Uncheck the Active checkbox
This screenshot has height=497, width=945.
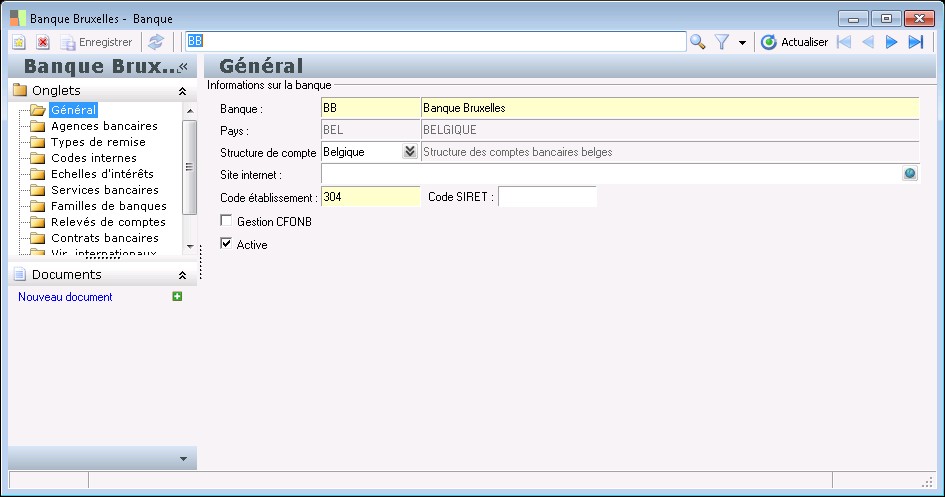pyautogui.click(x=226, y=243)
